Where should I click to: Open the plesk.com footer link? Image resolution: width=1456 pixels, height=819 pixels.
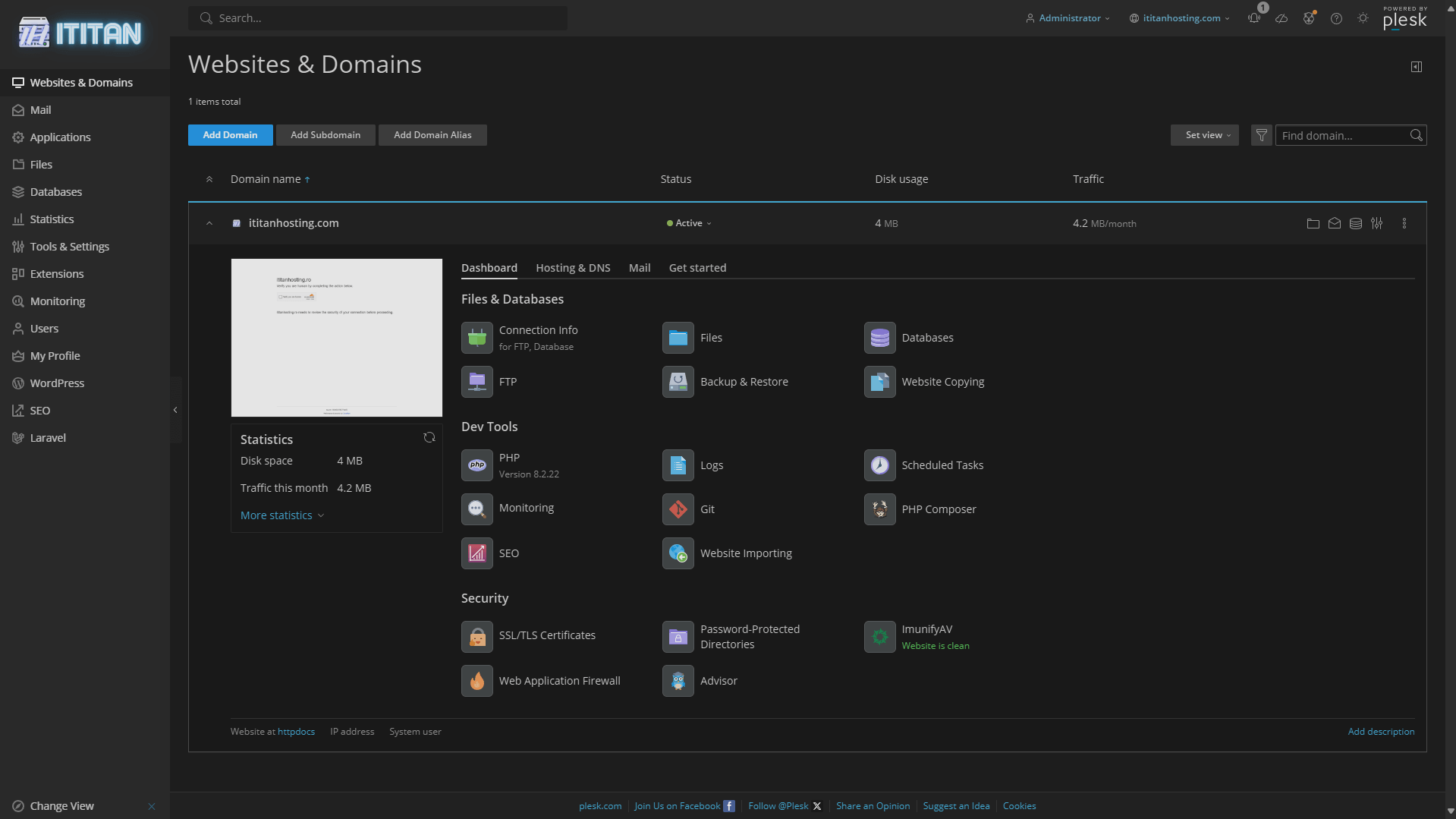point(600,806)
